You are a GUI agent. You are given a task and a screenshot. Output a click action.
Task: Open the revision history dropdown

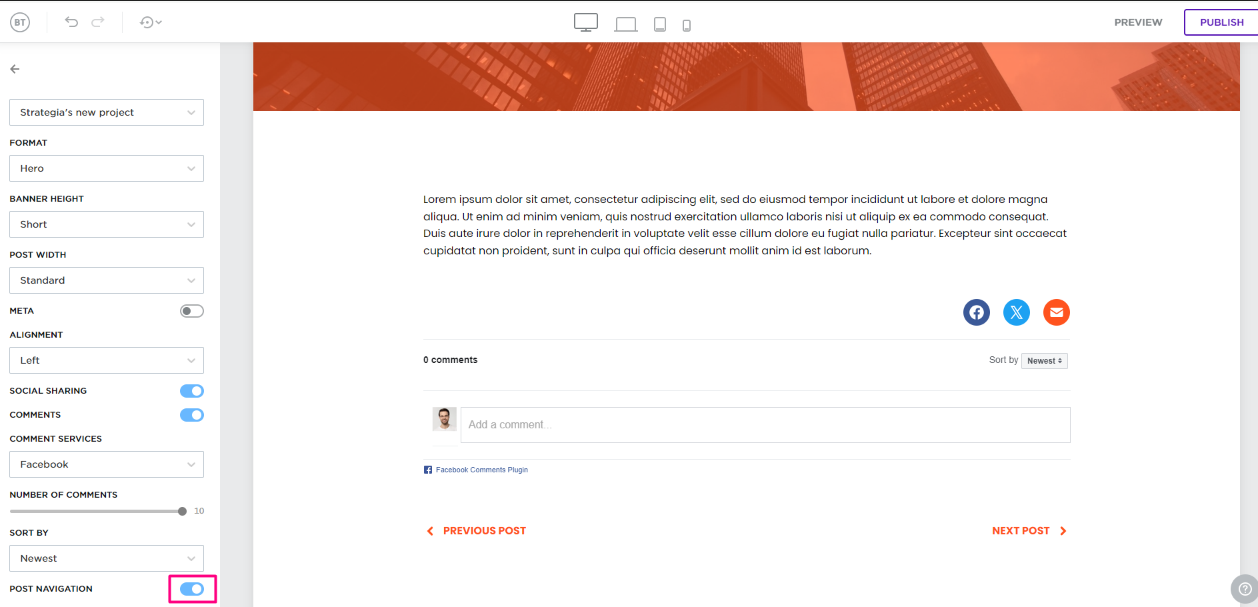(151, 22)
